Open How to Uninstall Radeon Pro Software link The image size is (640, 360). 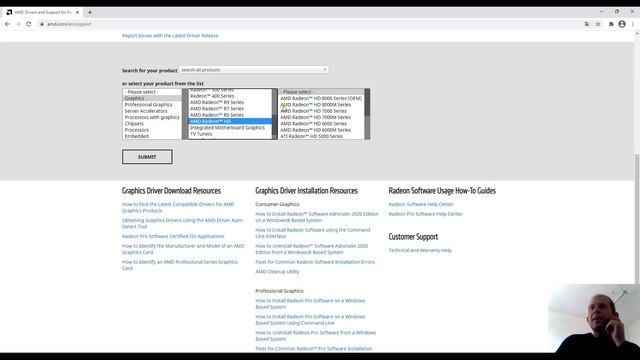[316, 336]
